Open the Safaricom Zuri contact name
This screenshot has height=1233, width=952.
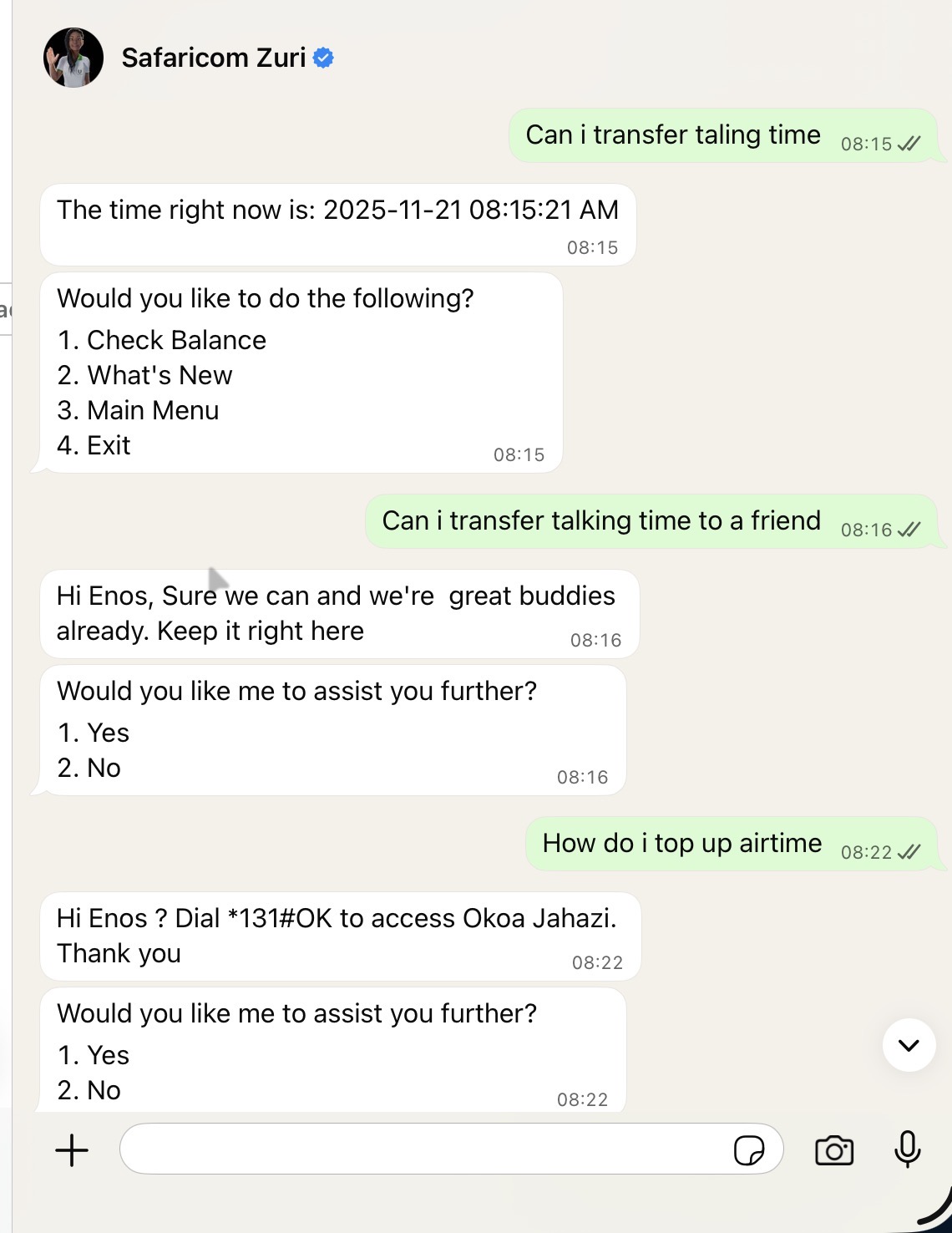(213, 58)
